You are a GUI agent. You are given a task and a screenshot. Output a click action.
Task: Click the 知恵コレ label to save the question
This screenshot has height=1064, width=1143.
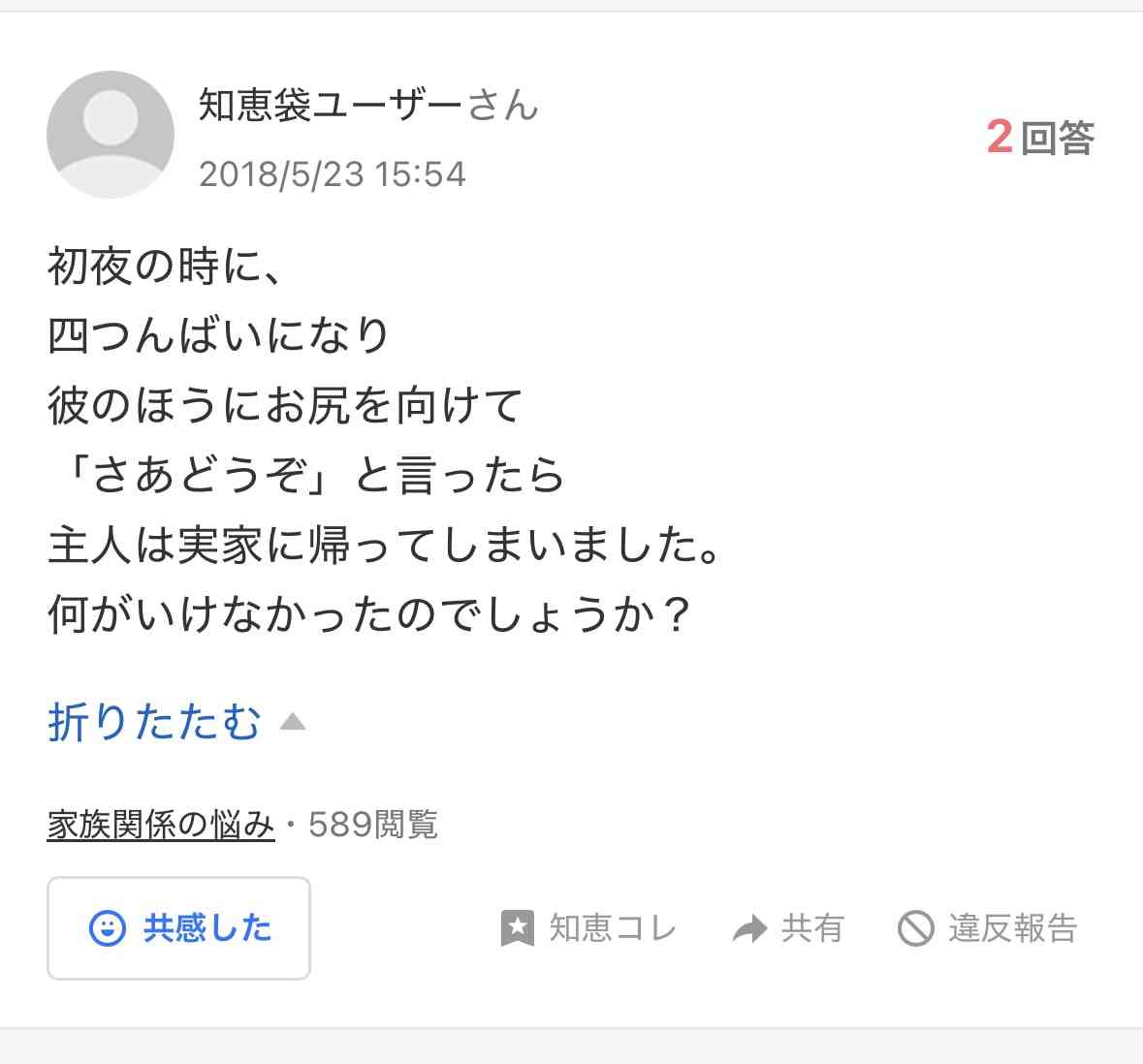click(611, 928)
